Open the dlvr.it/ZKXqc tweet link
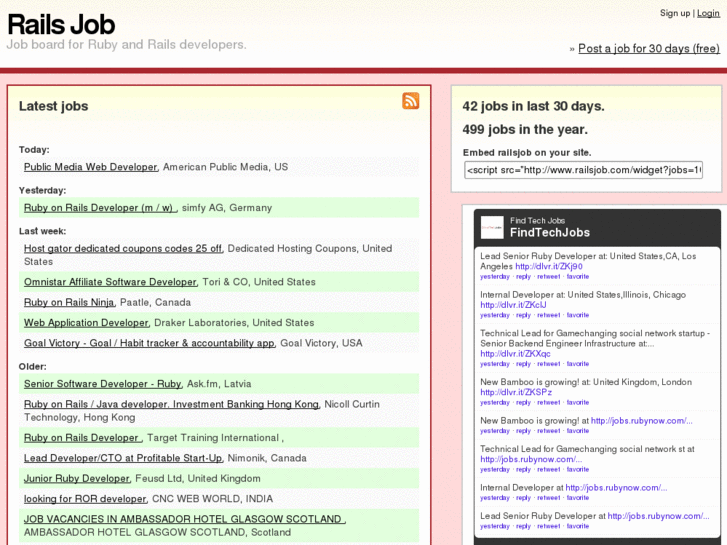 click(515, 353)
